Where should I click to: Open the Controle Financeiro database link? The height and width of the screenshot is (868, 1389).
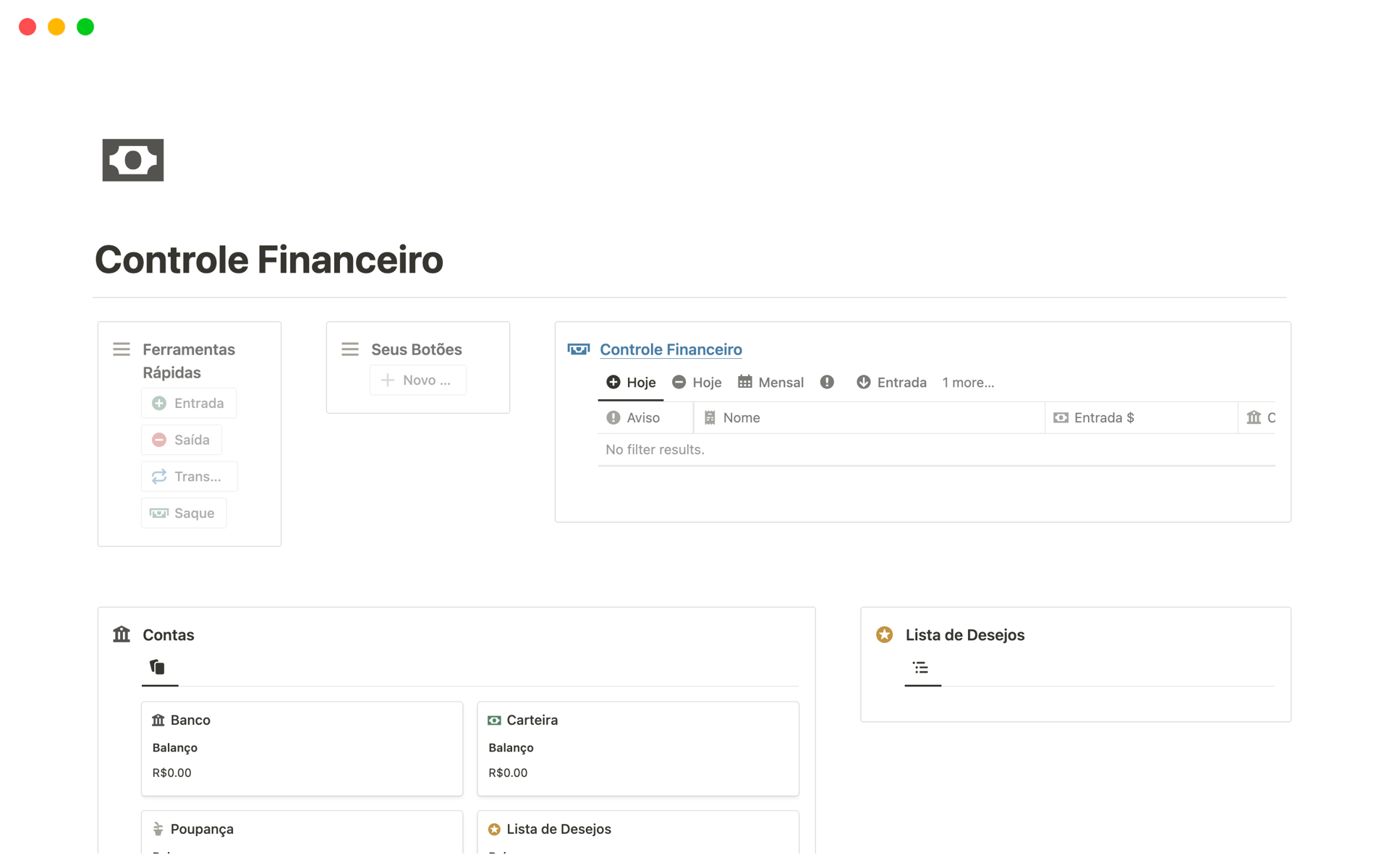670,349
